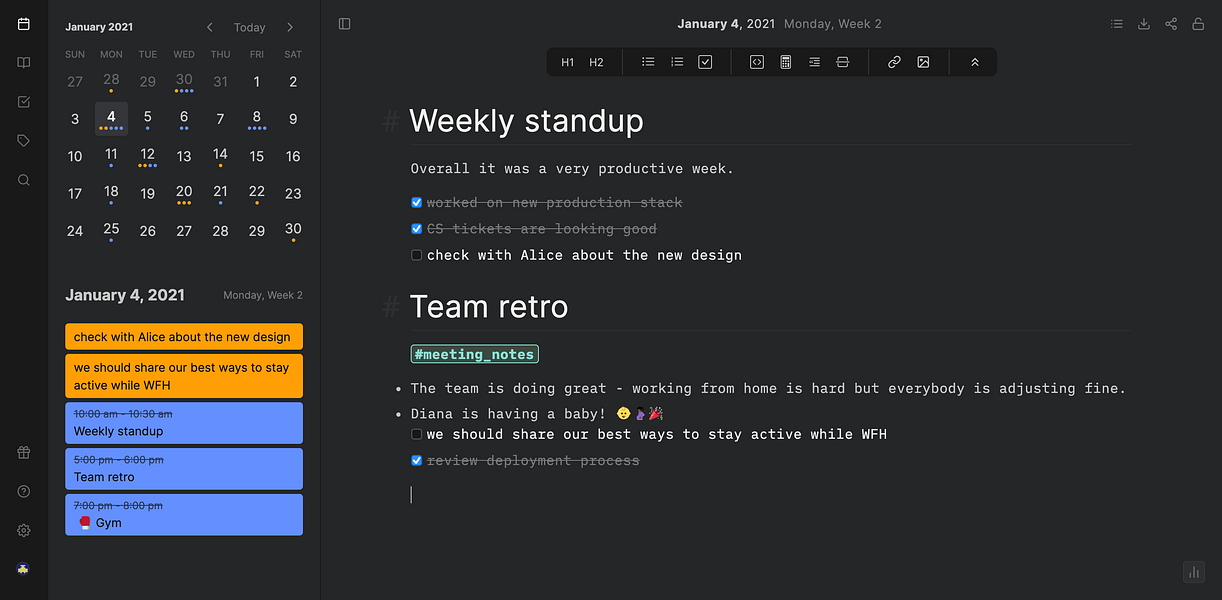Screen dimensions: 1222x600
Task: Click the Today button in the calendar
Action: (x=249, y=27)
